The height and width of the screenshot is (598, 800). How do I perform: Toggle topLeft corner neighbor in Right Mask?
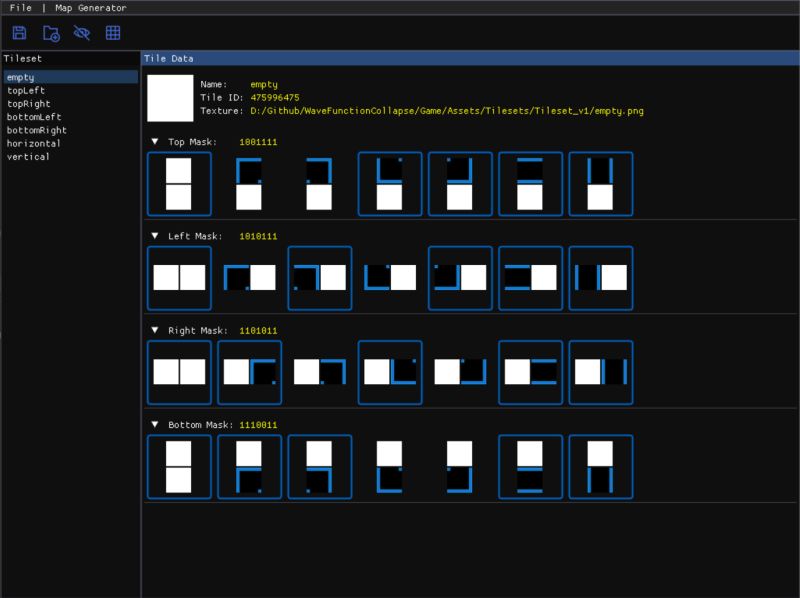pyautogui.click(x=249, y=372)
